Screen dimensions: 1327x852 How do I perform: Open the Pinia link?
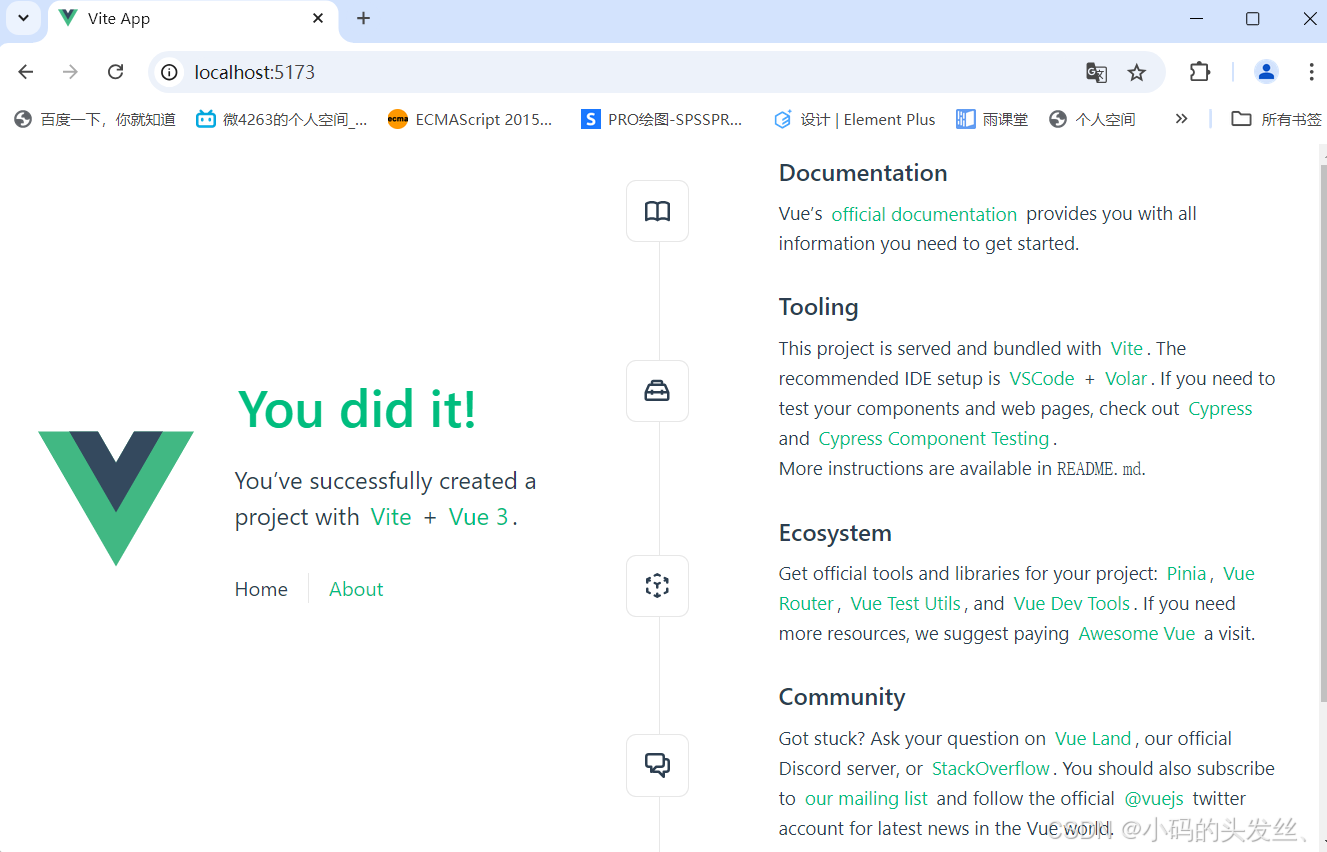pos(1187,574)
